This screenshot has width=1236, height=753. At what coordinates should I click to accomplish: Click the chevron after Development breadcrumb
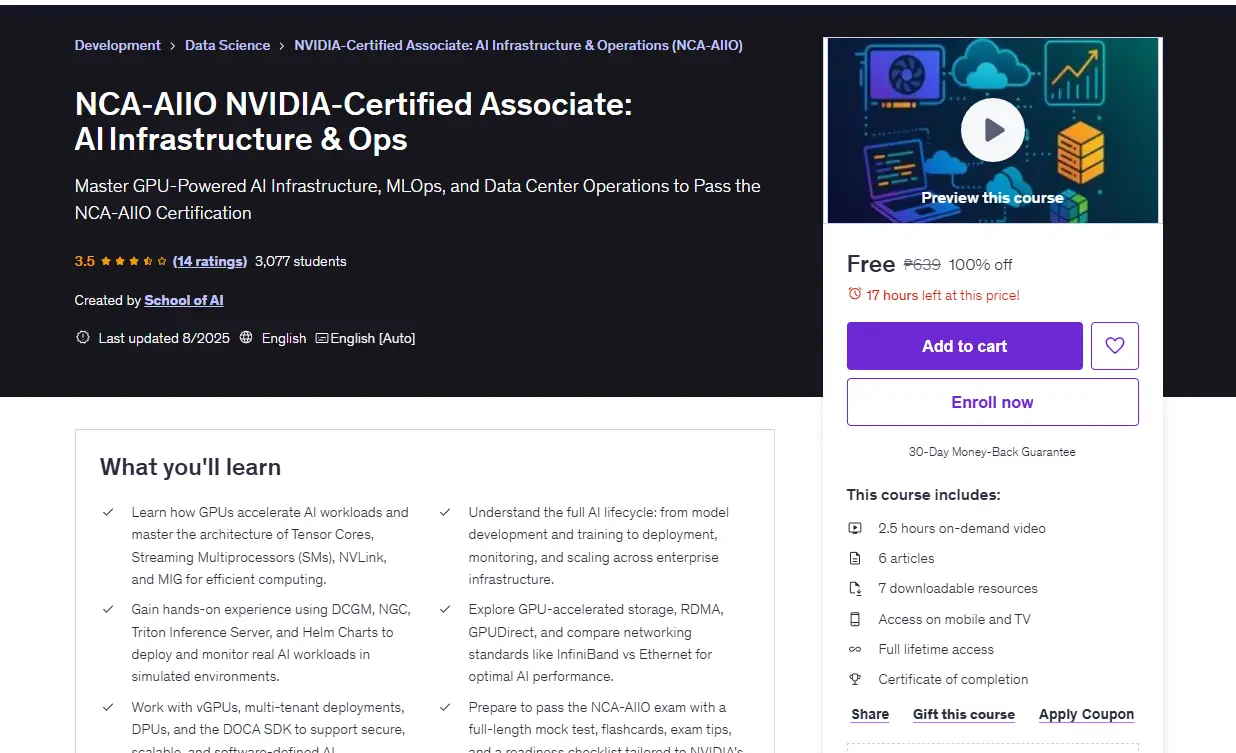[x=173, y=45]
